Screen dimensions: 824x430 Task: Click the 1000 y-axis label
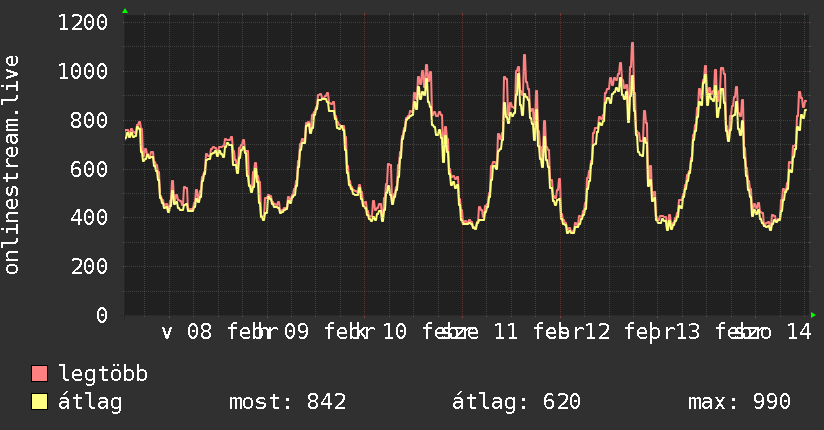(x=83, y=71)
